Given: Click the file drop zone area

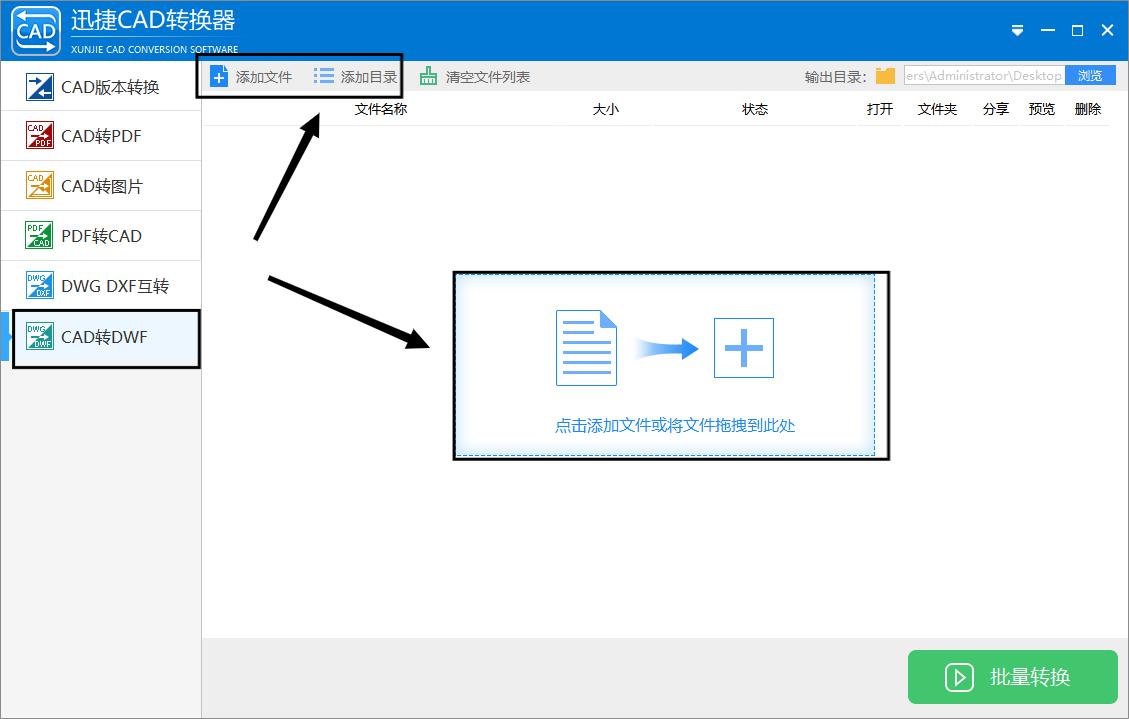Looking at the screenshot, I should tap(671, 365).
